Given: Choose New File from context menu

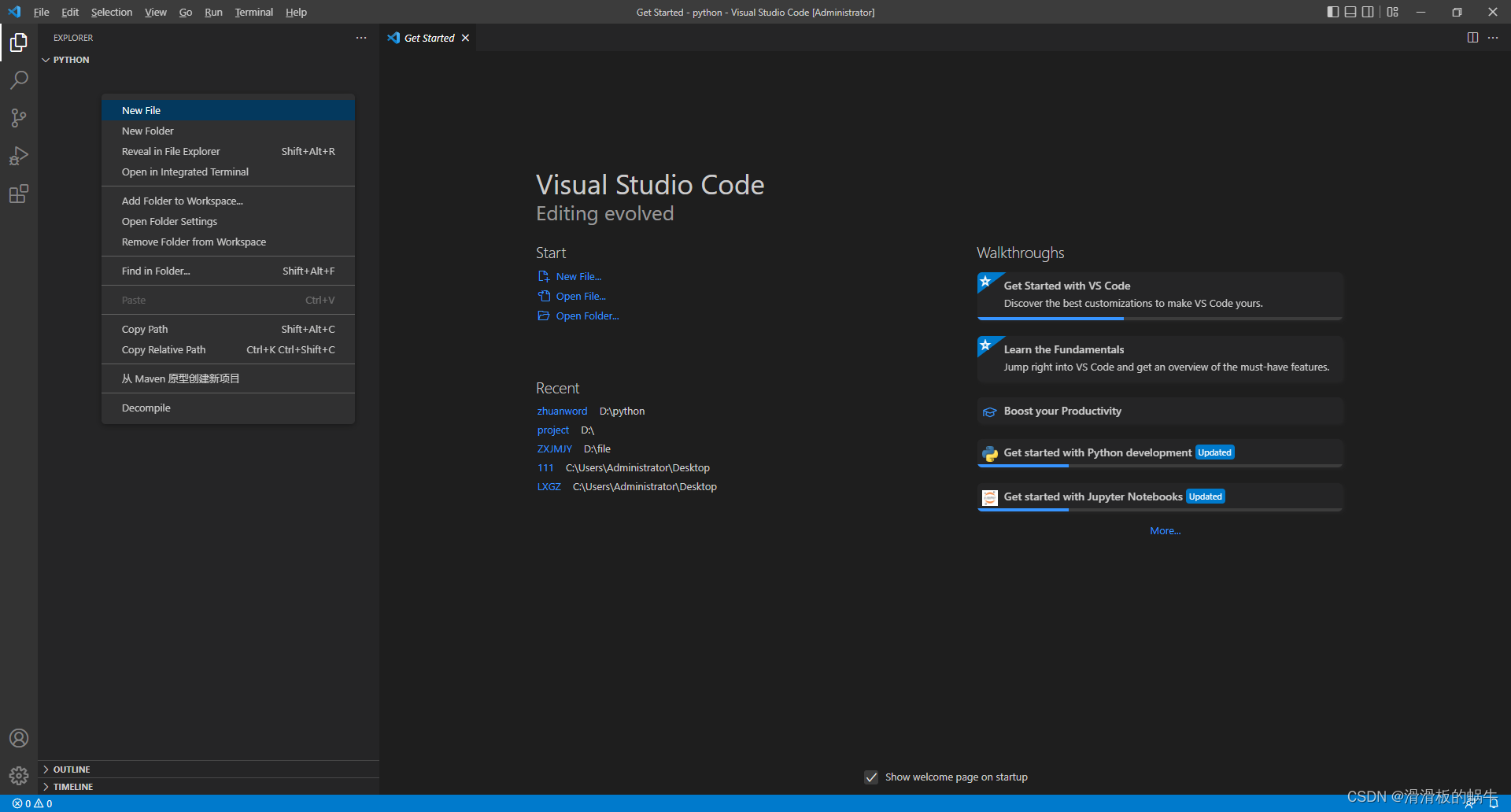Looking at the screenshot, I should tap(228, 111).
